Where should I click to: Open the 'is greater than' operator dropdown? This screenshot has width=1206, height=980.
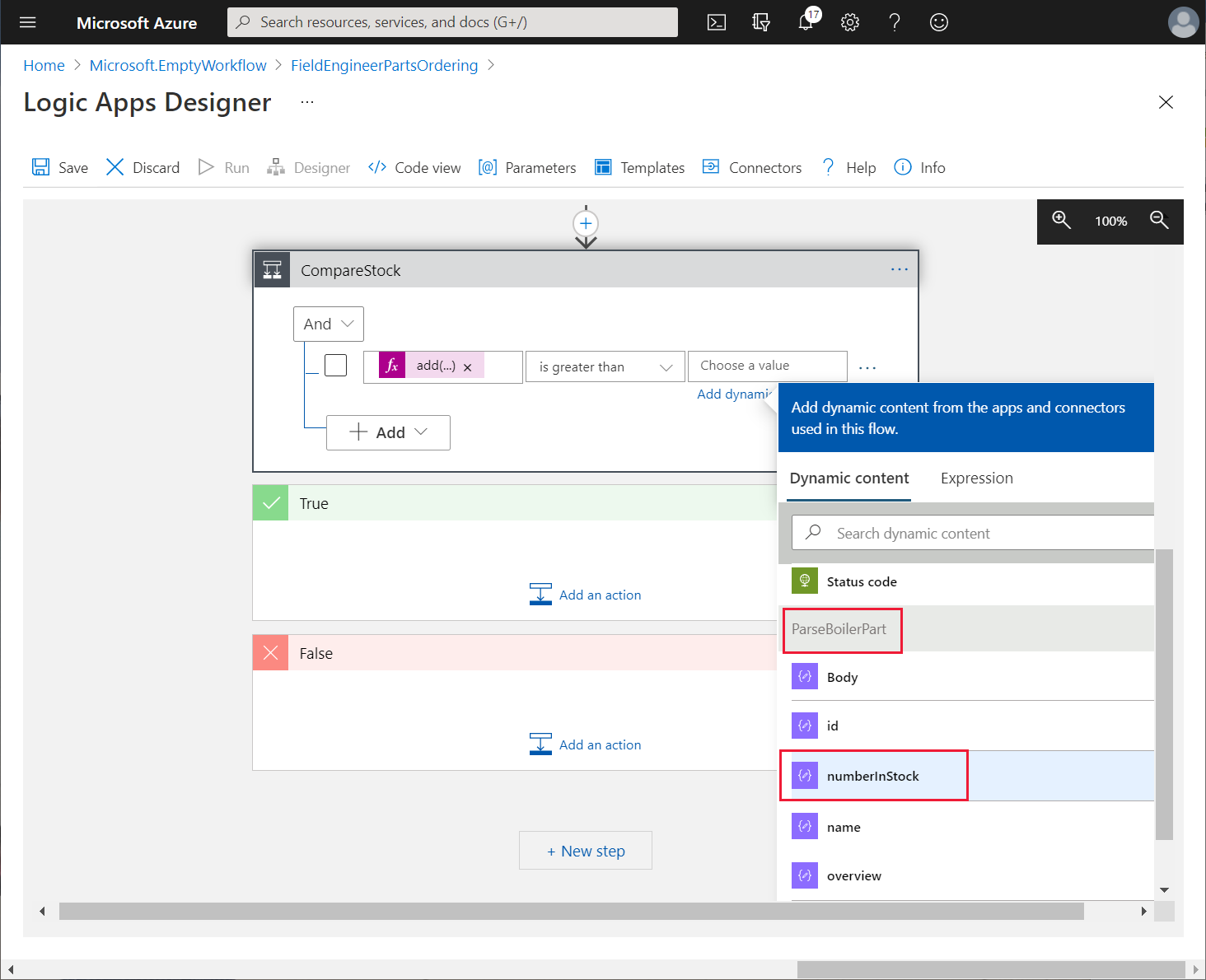coord(605,367)
